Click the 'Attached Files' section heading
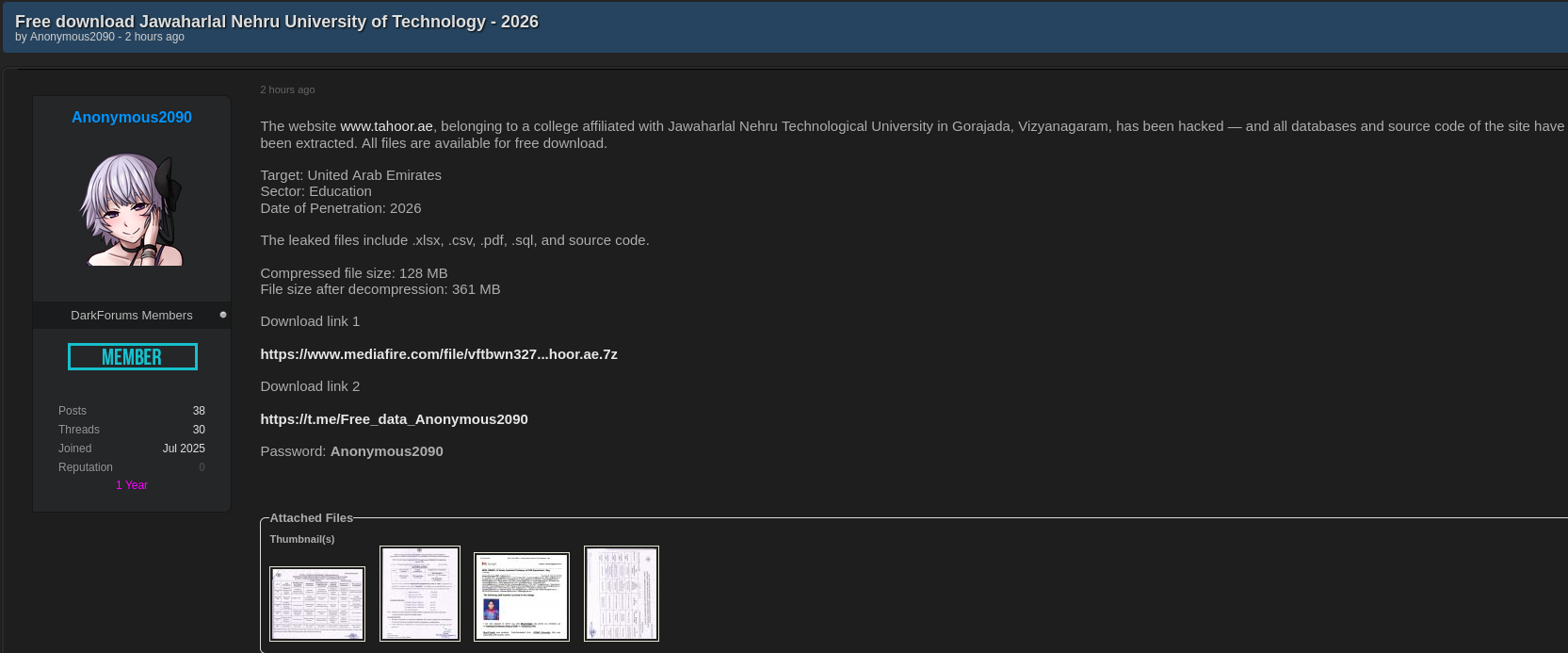Screen dimensions: 1568x653 point(312,518)
